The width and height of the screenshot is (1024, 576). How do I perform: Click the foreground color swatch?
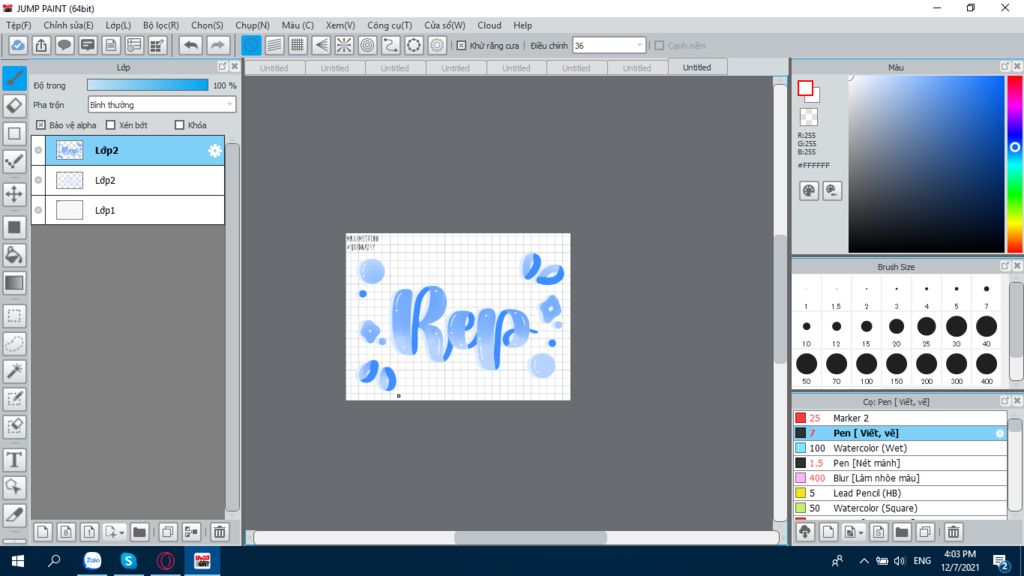point(805,88)
